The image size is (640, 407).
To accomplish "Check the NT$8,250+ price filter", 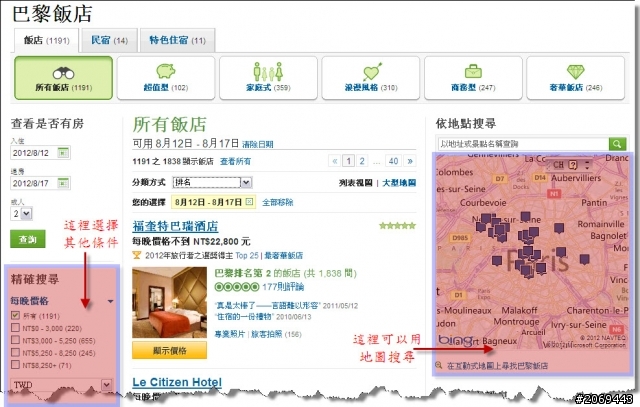I will pos(15,364).
